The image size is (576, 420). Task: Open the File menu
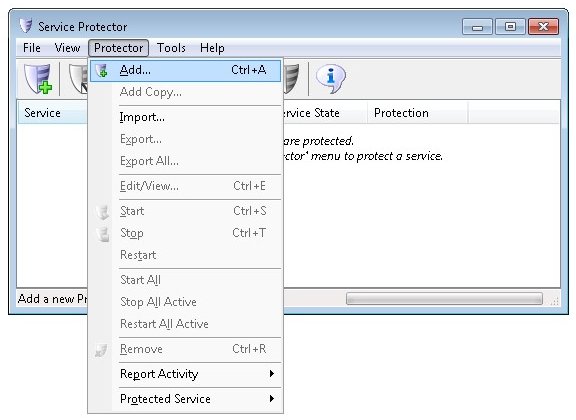[x=32, y=48]
